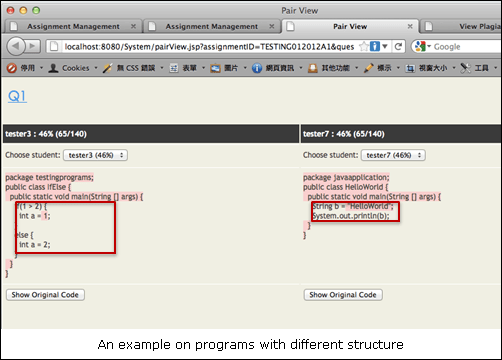Click the green zoom window button
Screen dimensions: 502x360
pyautogui.click(x=36, y=10)
